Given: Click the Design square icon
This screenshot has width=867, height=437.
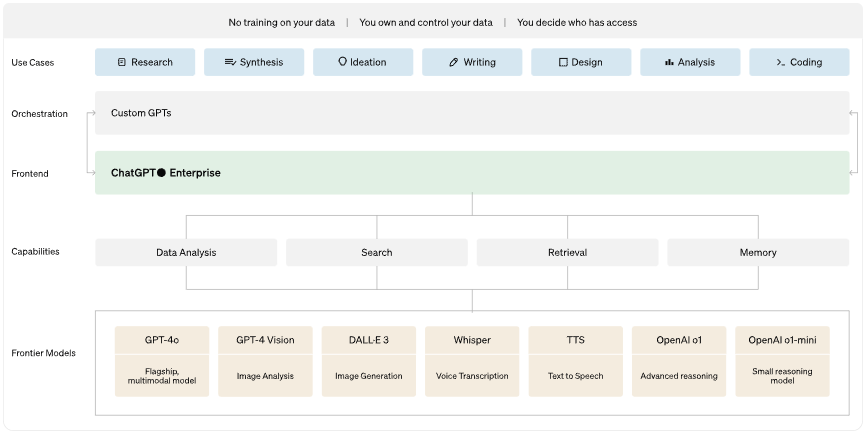Looking at the screenshot, I should point(563,62).
